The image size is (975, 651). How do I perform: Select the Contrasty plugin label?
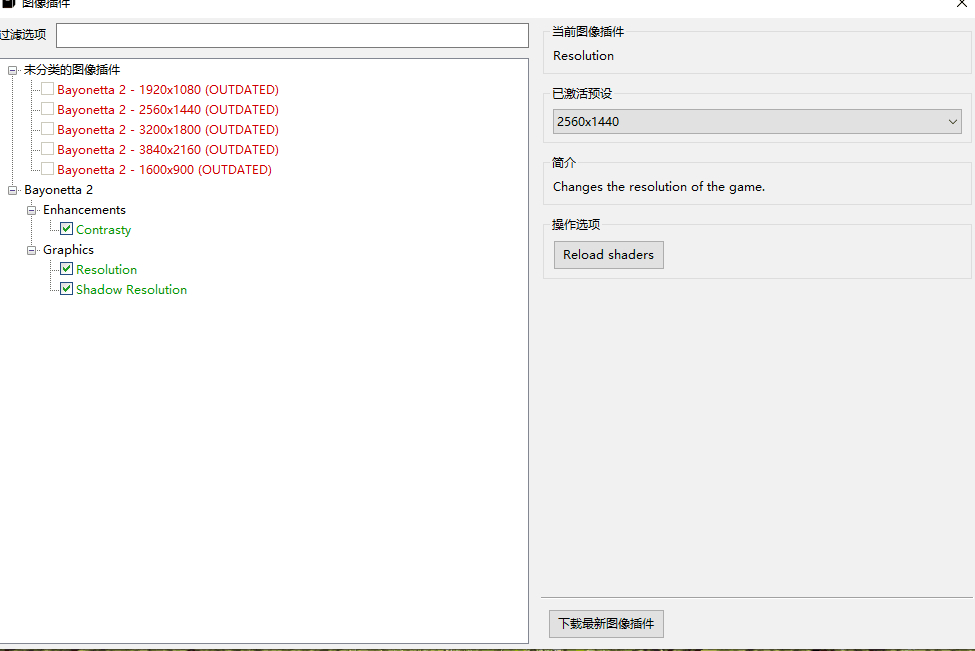(x=103, y=229)
